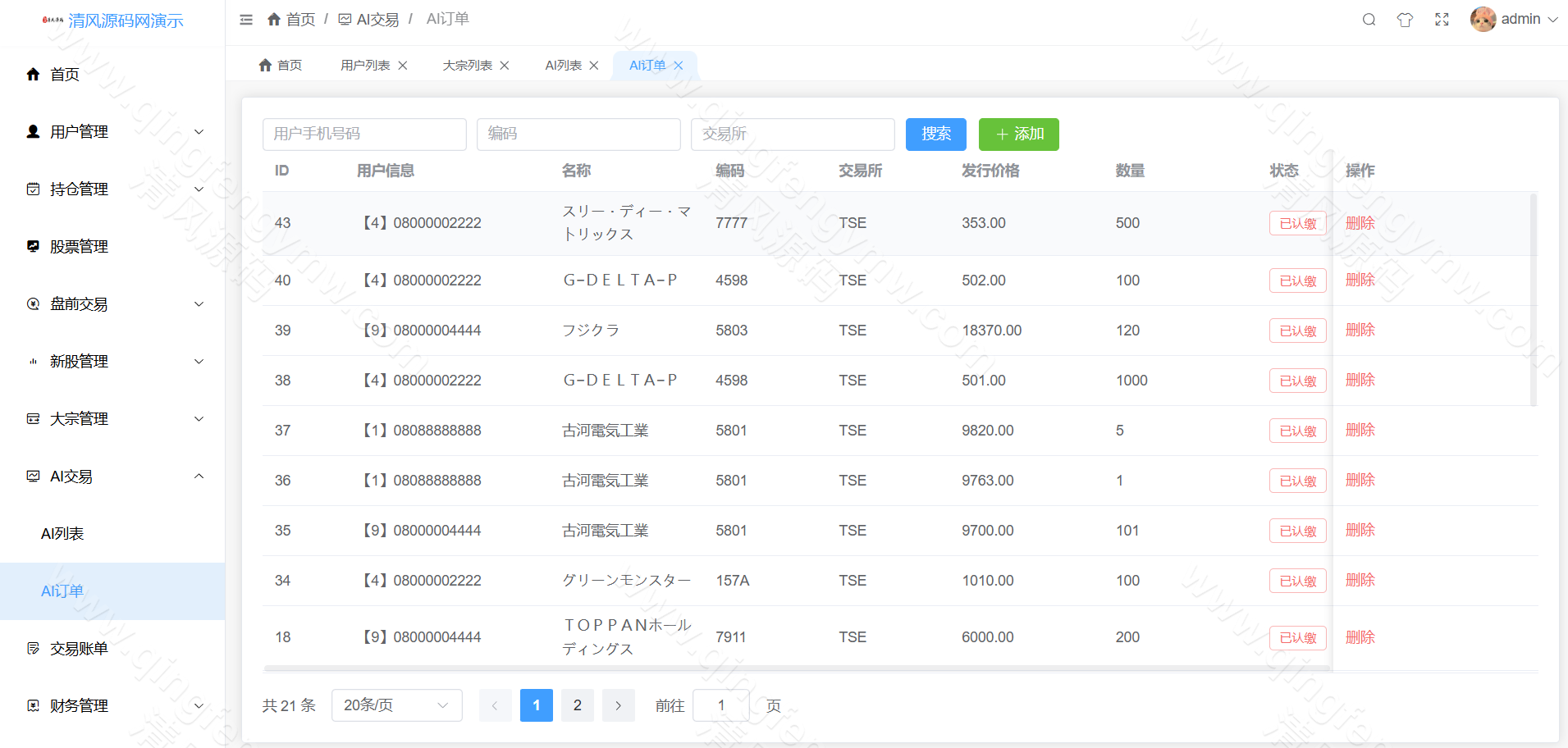Go to page 2 in pagination
1568x748 pixels.
coord(578,705)
